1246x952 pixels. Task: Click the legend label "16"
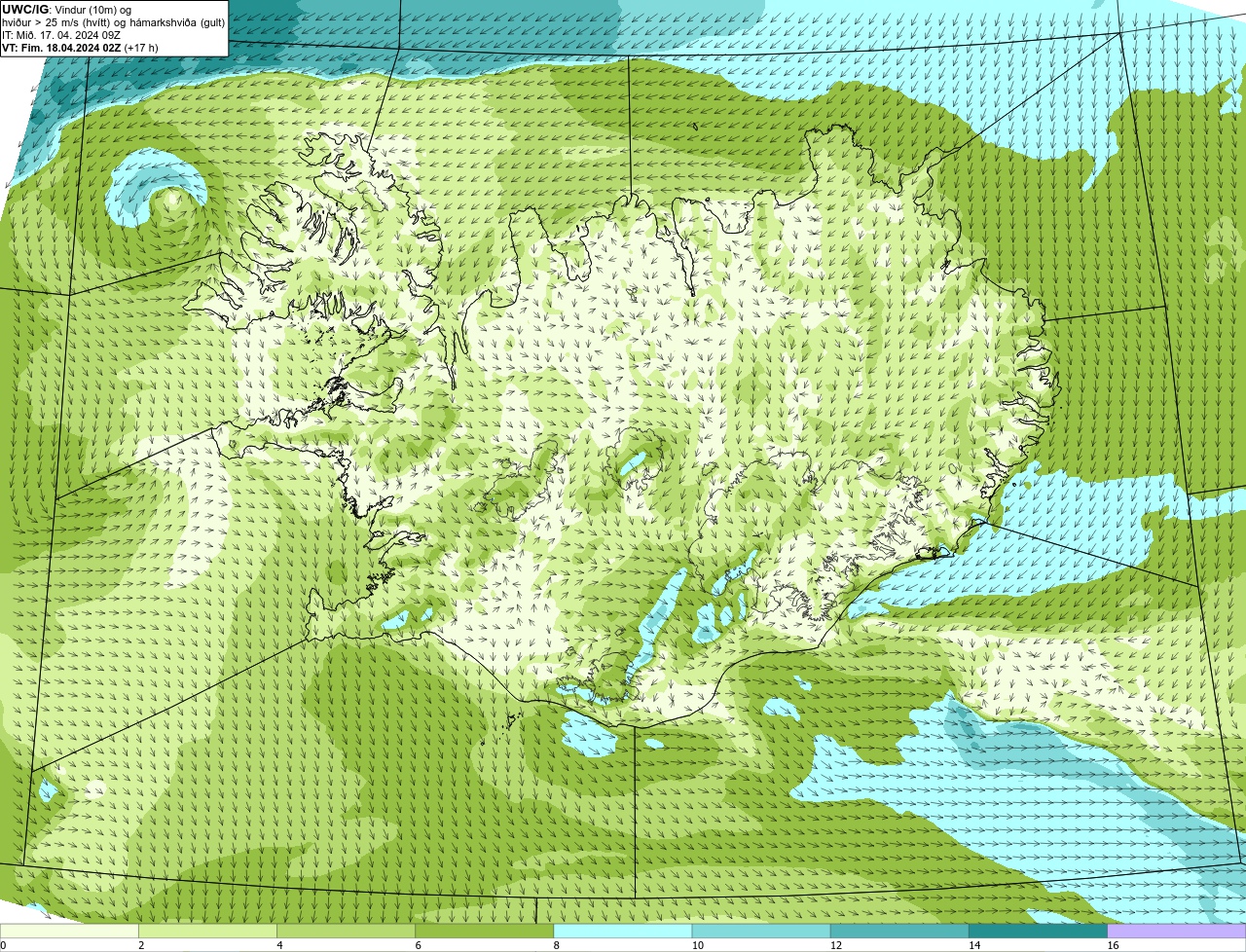(1113, 945)
